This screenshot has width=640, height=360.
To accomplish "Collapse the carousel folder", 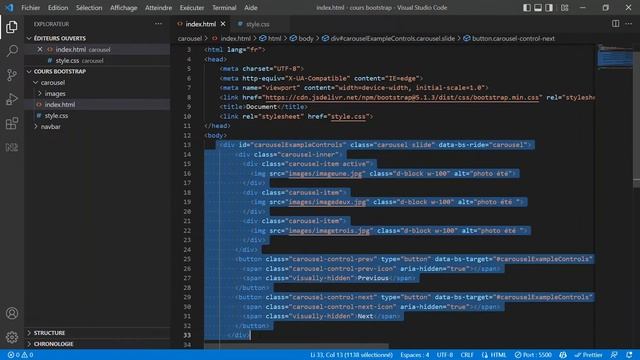I will 53,82.
